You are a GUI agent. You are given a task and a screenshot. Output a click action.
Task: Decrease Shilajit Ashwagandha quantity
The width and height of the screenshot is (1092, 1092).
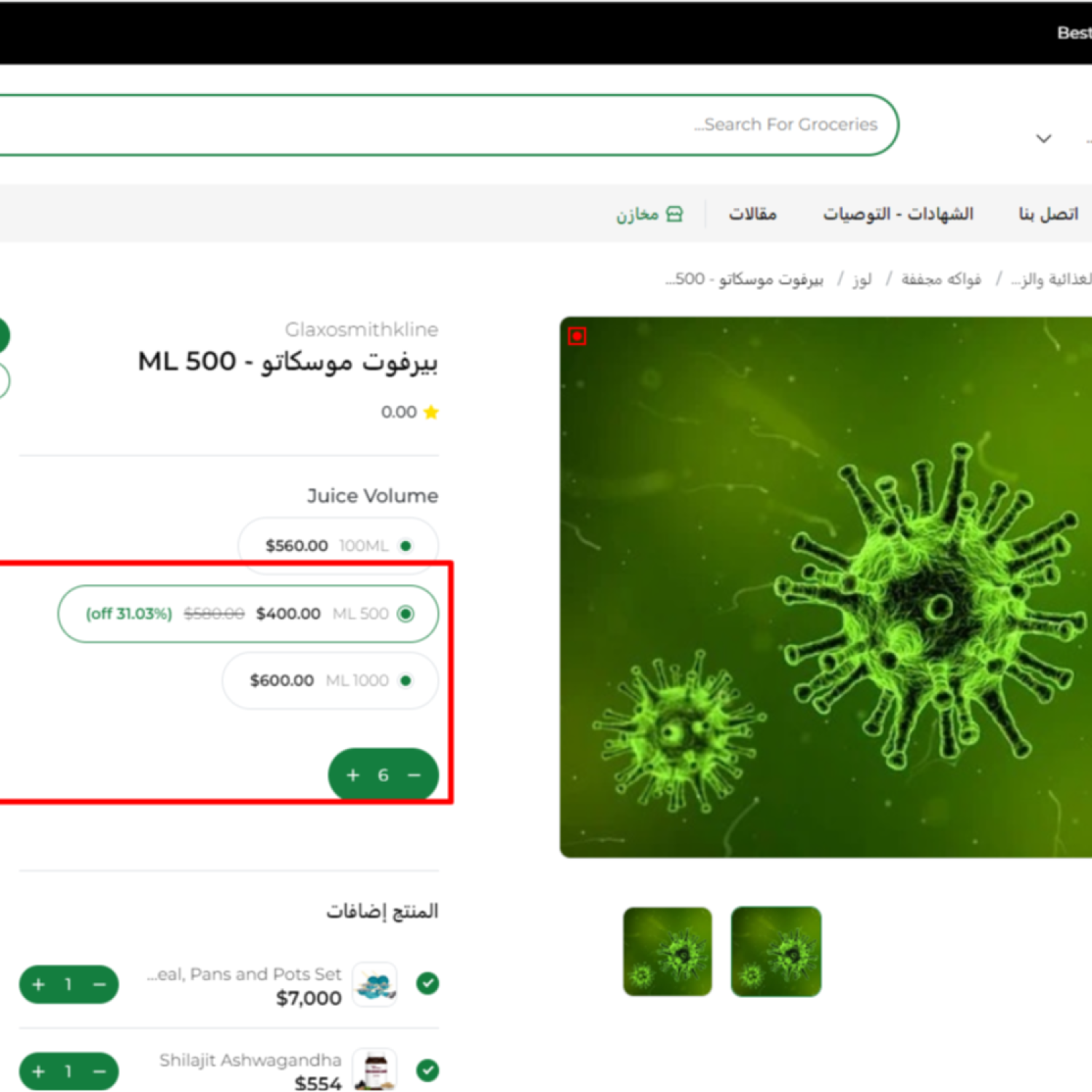(100, 1072)
